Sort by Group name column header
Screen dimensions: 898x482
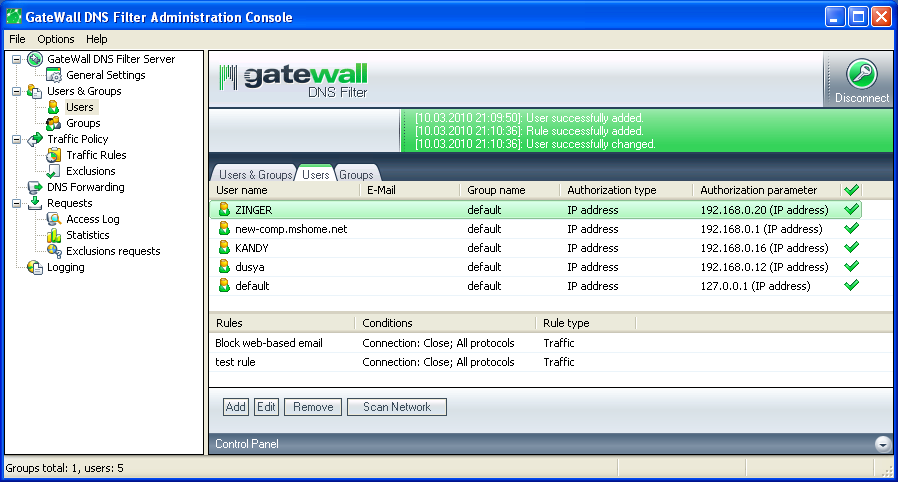click(x=510, y=190)
